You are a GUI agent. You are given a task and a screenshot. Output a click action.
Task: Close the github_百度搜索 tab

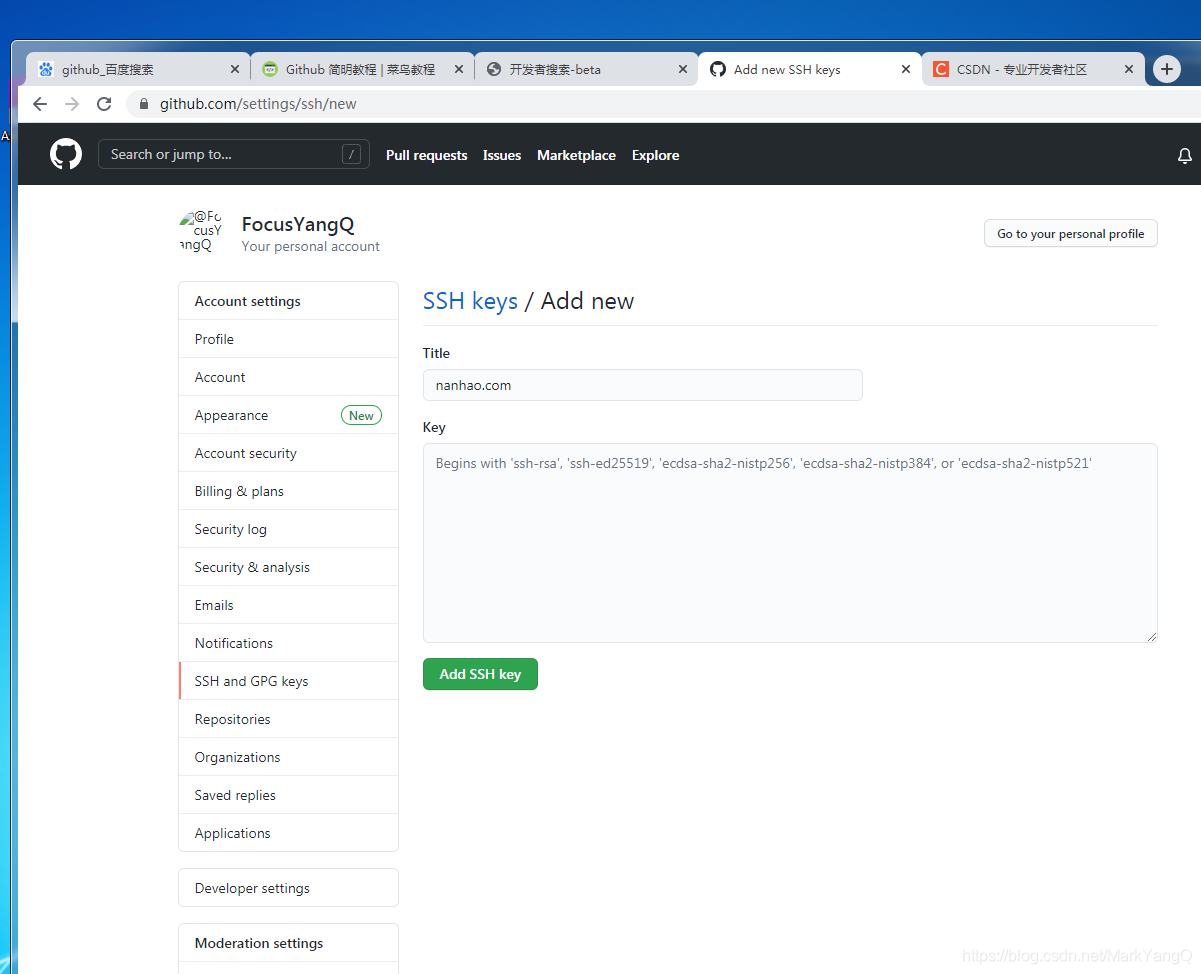pyautogui.click(x=235, y=70)
